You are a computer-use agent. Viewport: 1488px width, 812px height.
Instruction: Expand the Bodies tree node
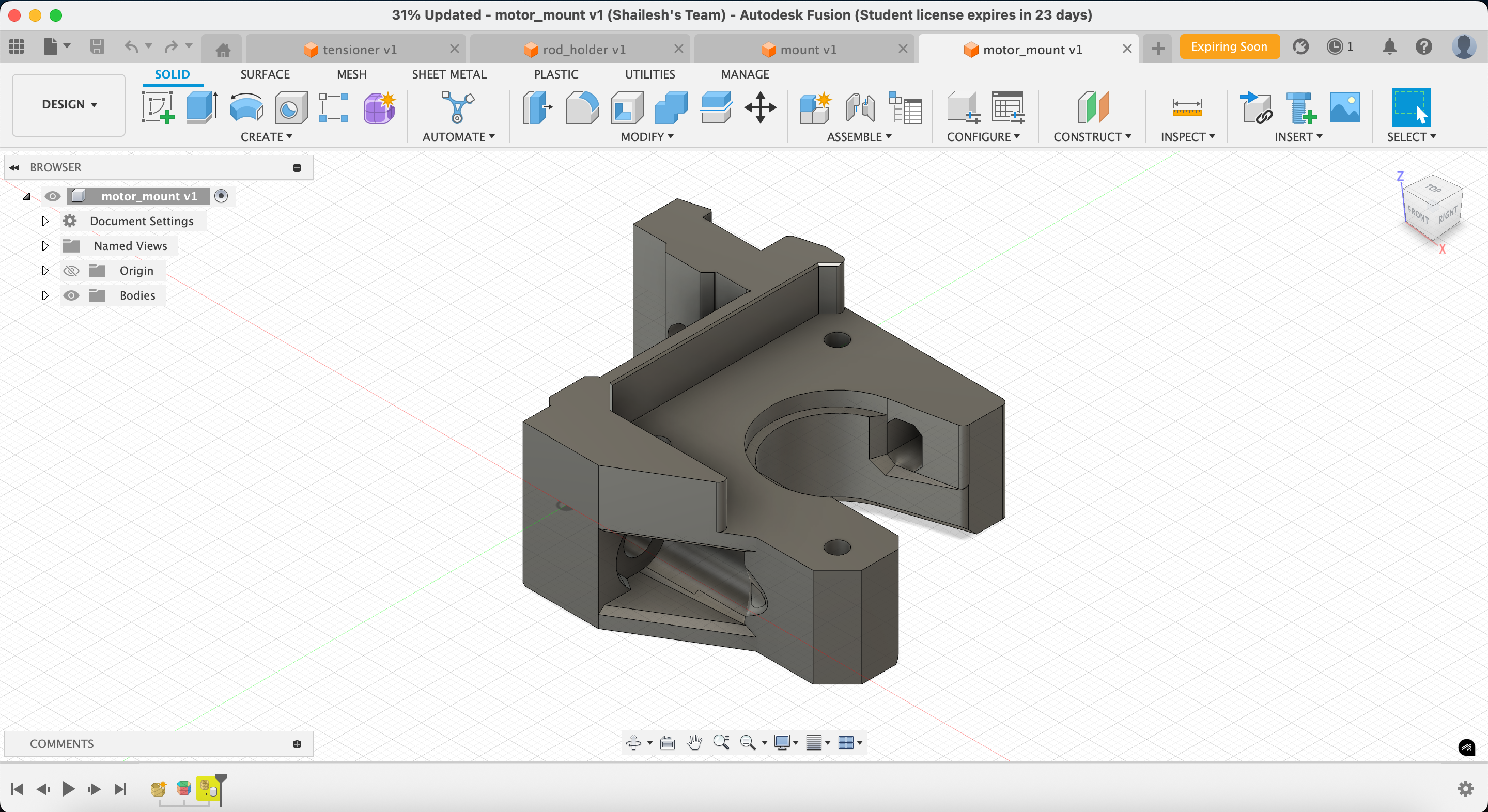tap(45, 295)
